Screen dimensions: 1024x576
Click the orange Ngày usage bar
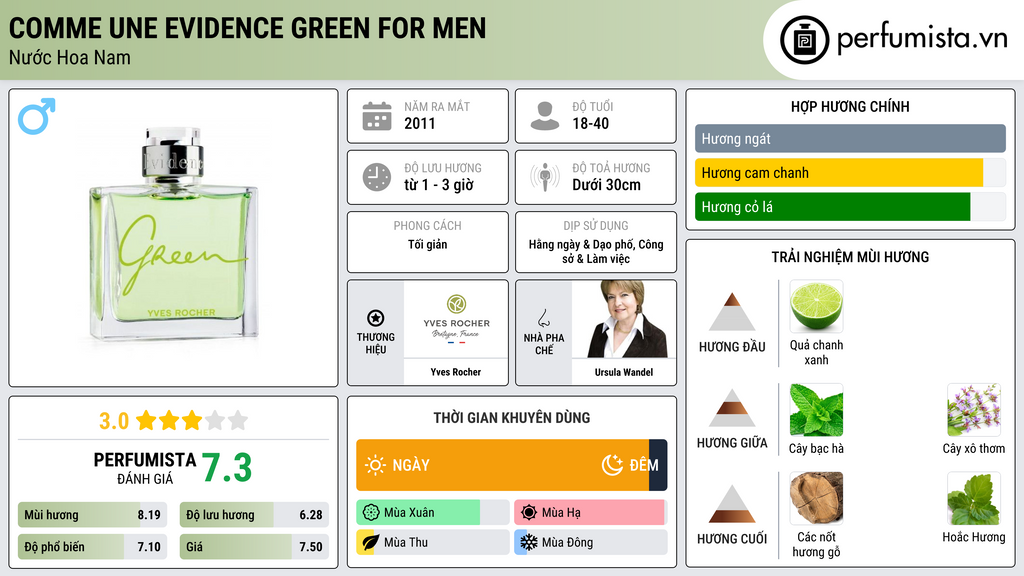coord(502,465)
